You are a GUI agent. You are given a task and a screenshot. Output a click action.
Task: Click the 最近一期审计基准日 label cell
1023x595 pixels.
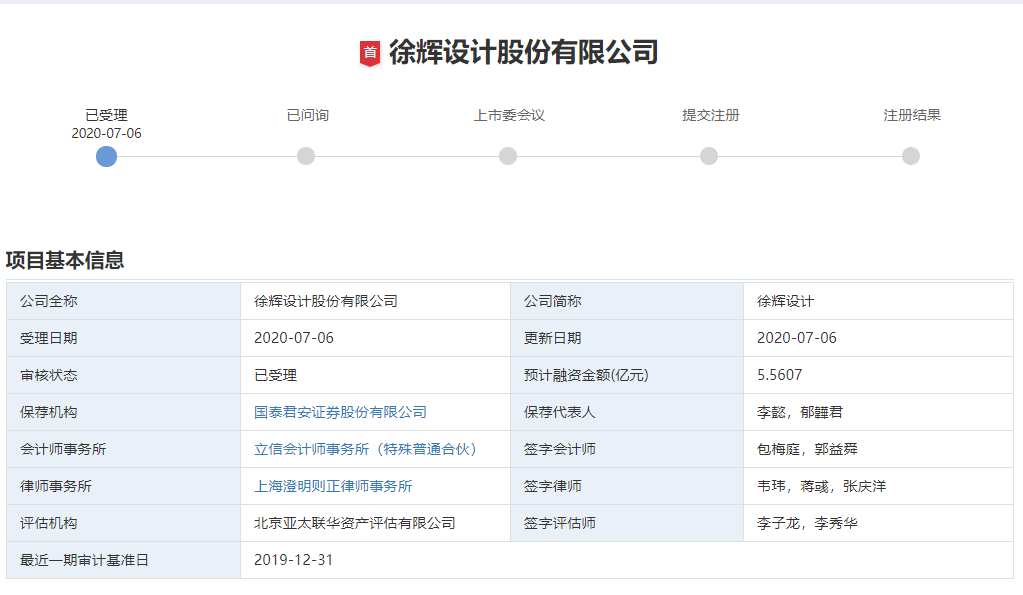click(x=123, y=560)
